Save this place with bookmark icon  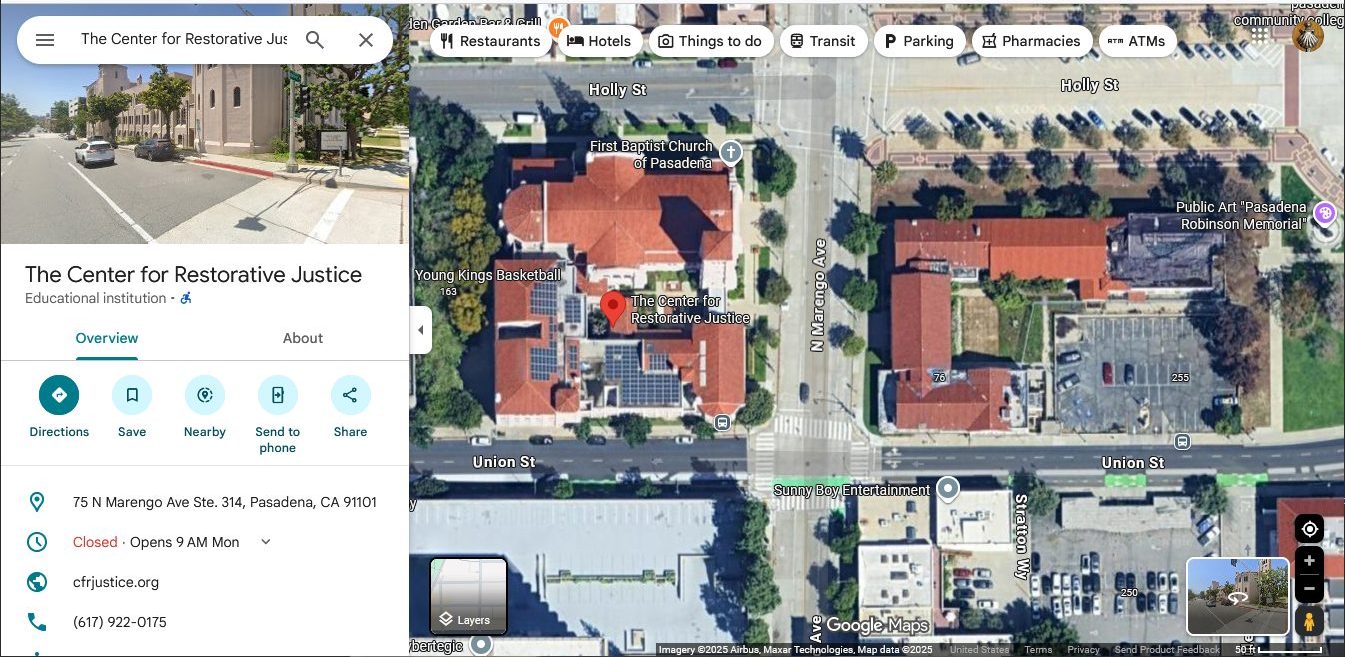tap(132, 395)
